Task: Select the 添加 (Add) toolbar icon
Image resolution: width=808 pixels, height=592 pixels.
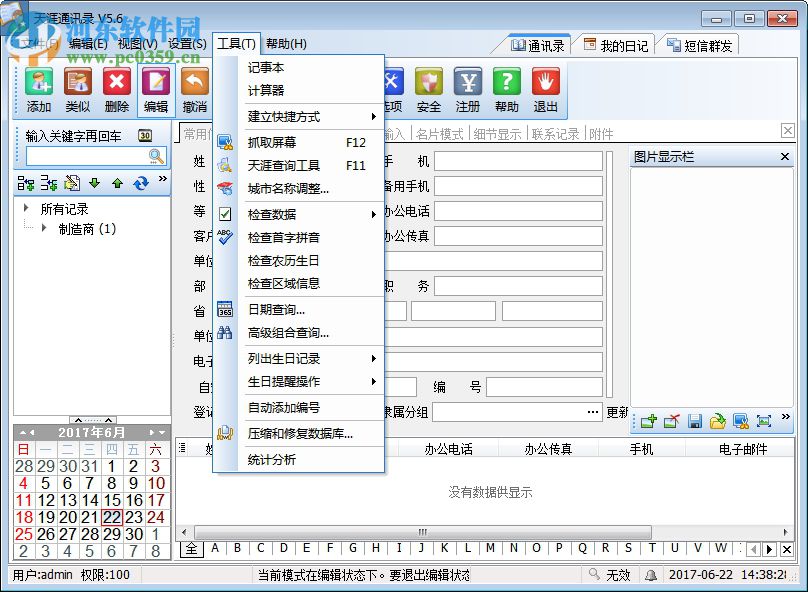Action: point(38,90)
